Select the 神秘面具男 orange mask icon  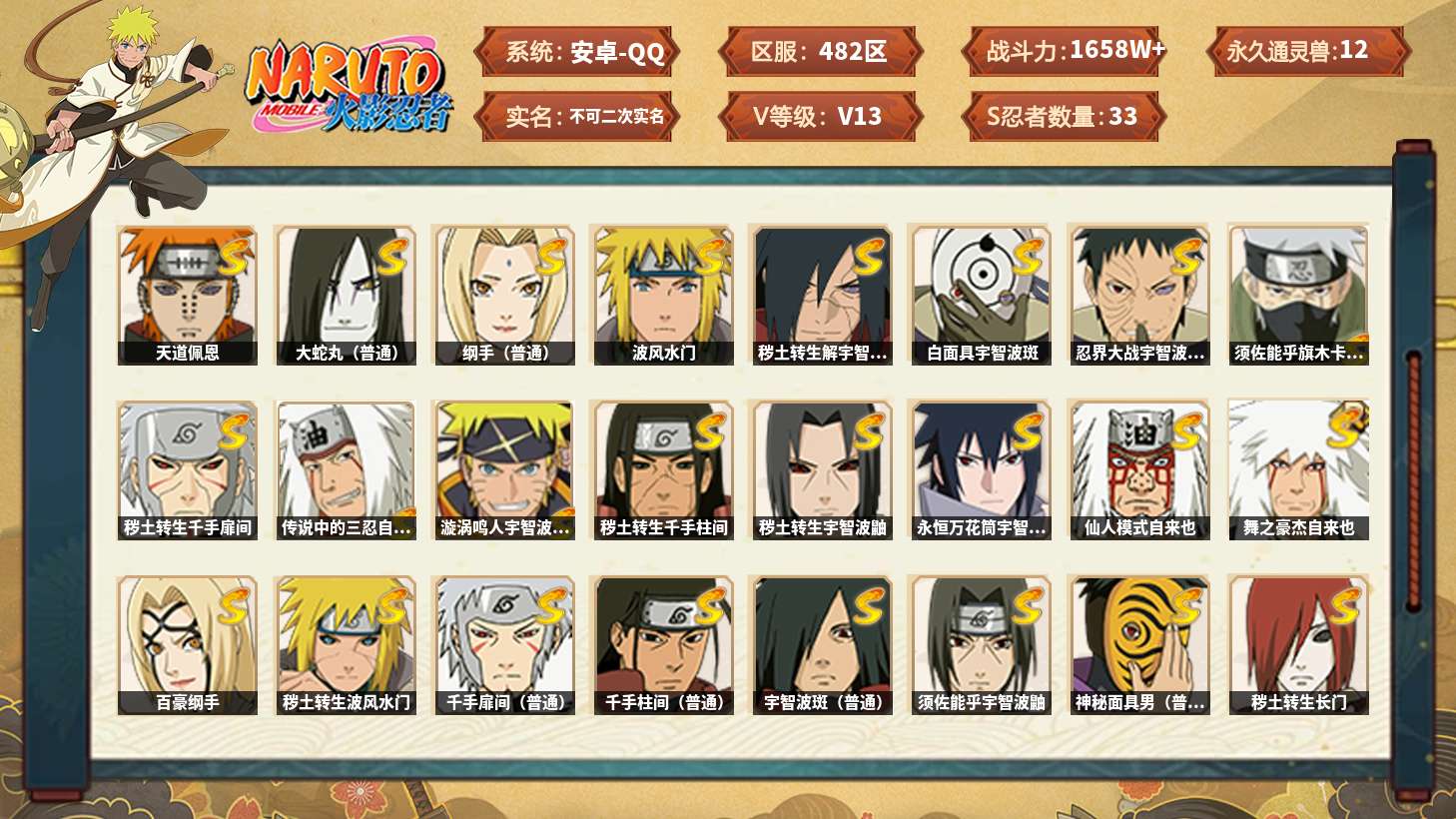click(x=1139, y=645)
